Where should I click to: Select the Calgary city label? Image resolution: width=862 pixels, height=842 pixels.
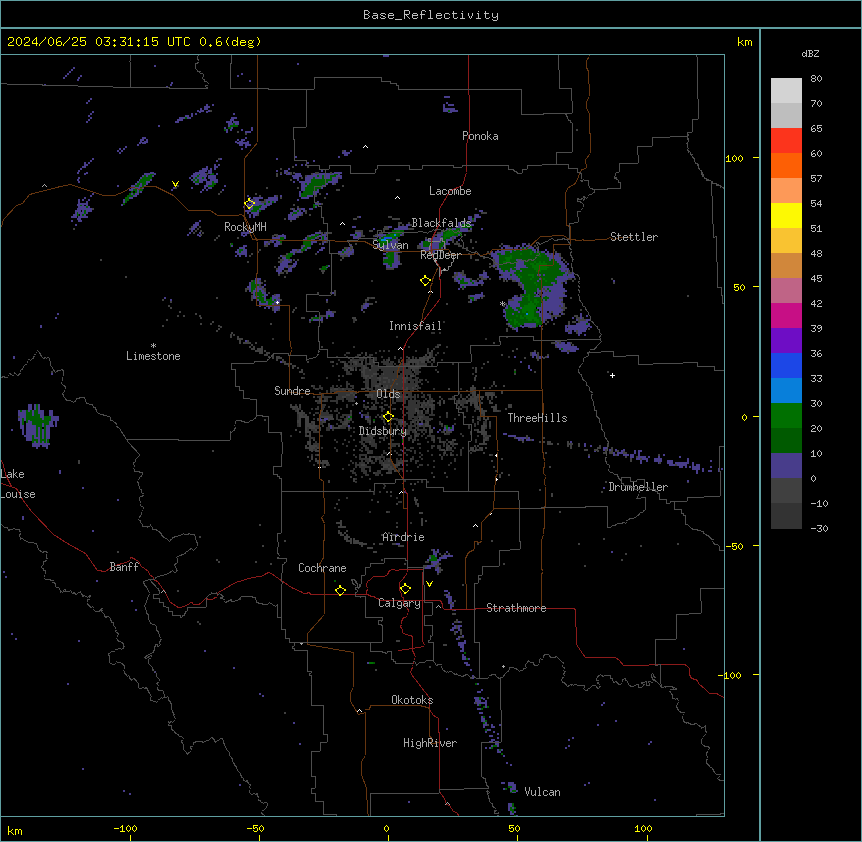tap(399, 603)
